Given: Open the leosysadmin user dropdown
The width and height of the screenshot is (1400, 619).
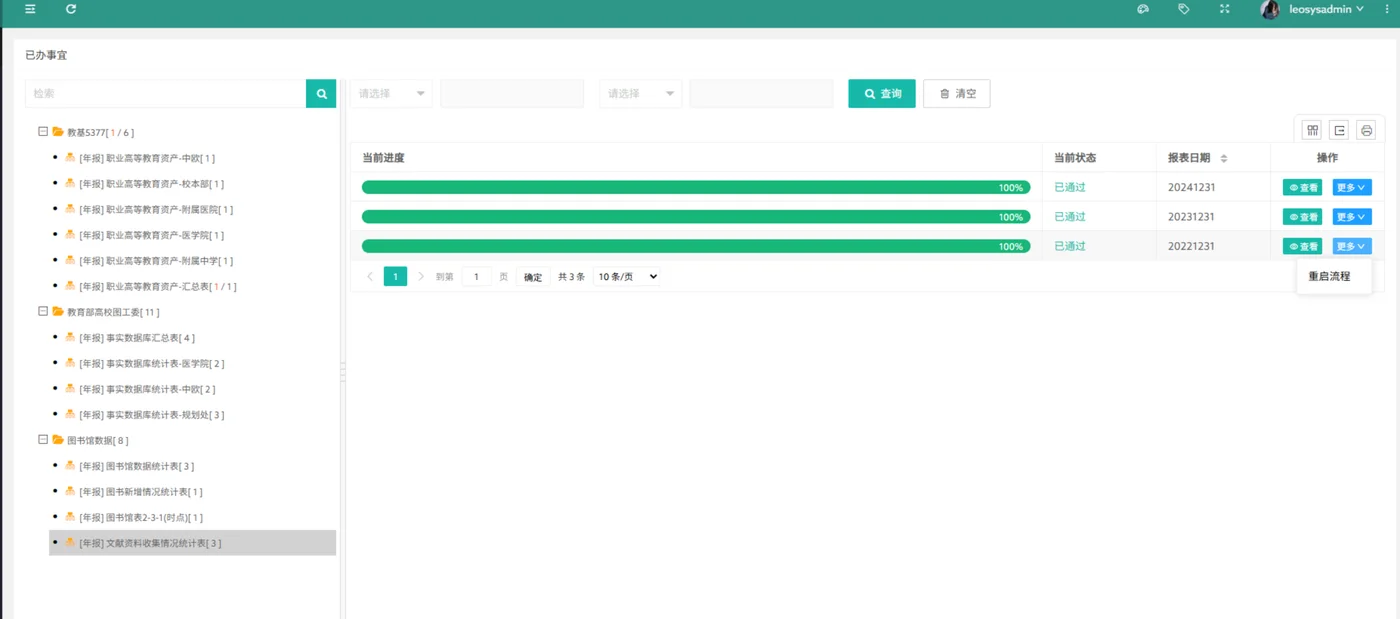Looking at the screenshot, I should point(1327,9).
